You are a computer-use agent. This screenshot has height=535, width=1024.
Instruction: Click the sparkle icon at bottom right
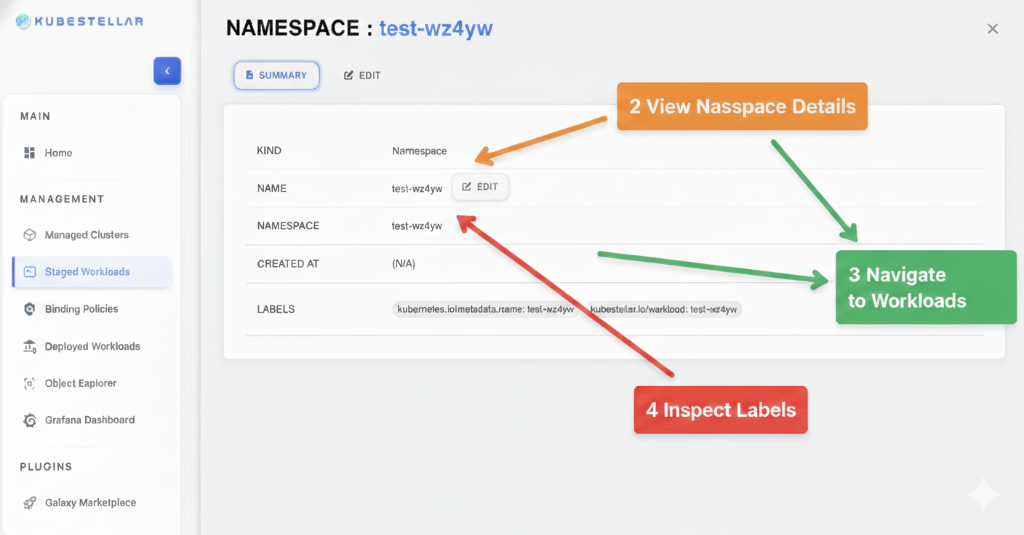pyautogui.click(x=982, y=495)
